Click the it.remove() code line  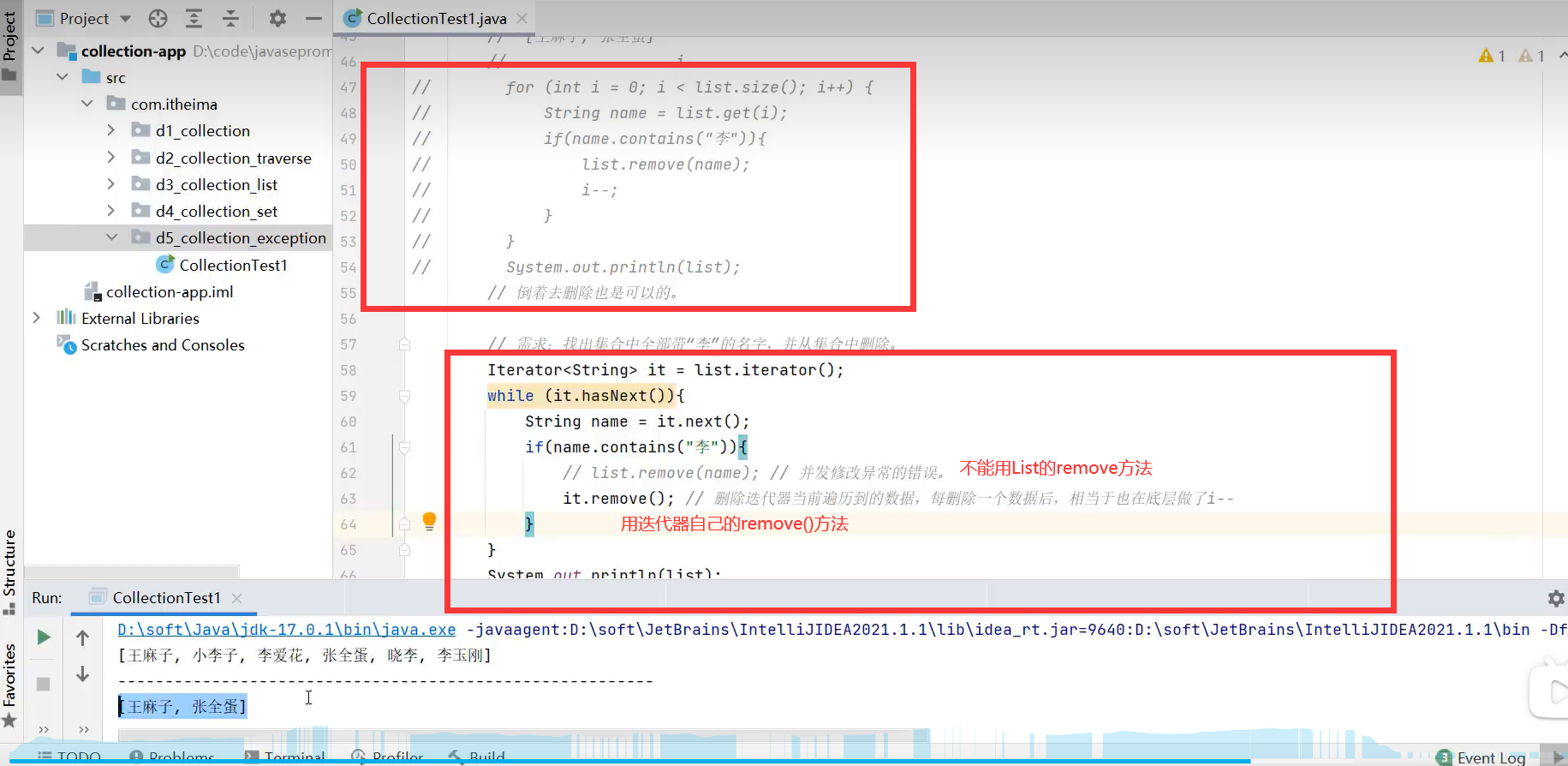[618, 498]
